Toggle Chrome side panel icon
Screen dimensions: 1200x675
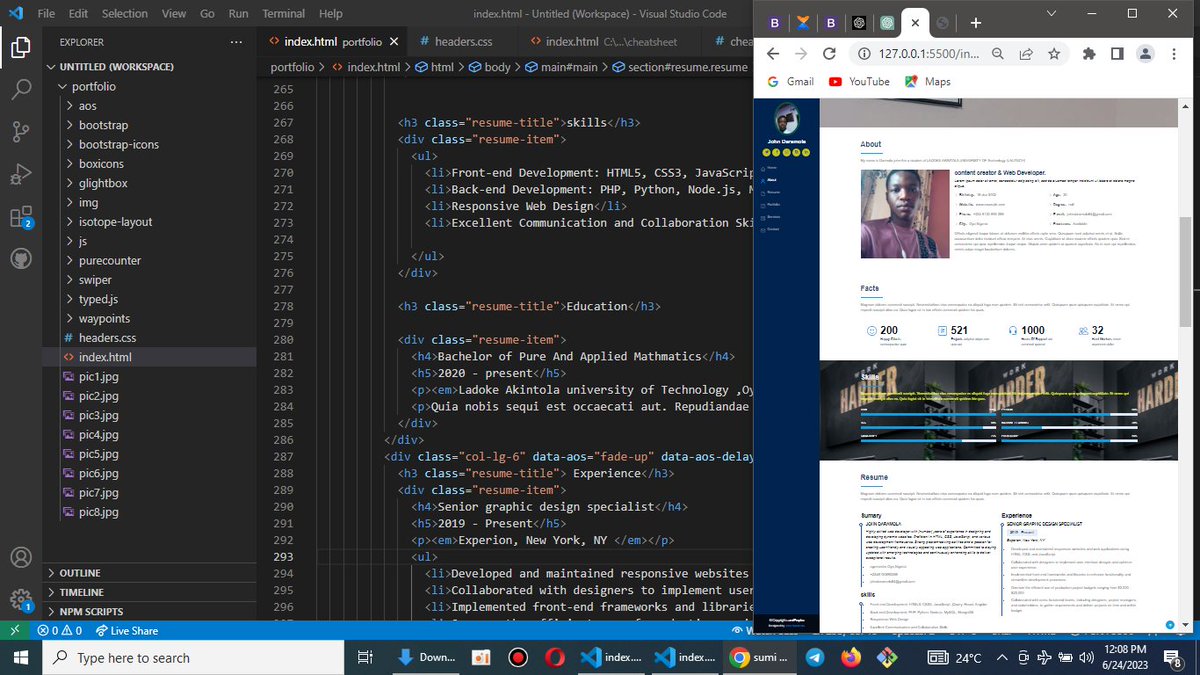click(x=1117, y=54)
